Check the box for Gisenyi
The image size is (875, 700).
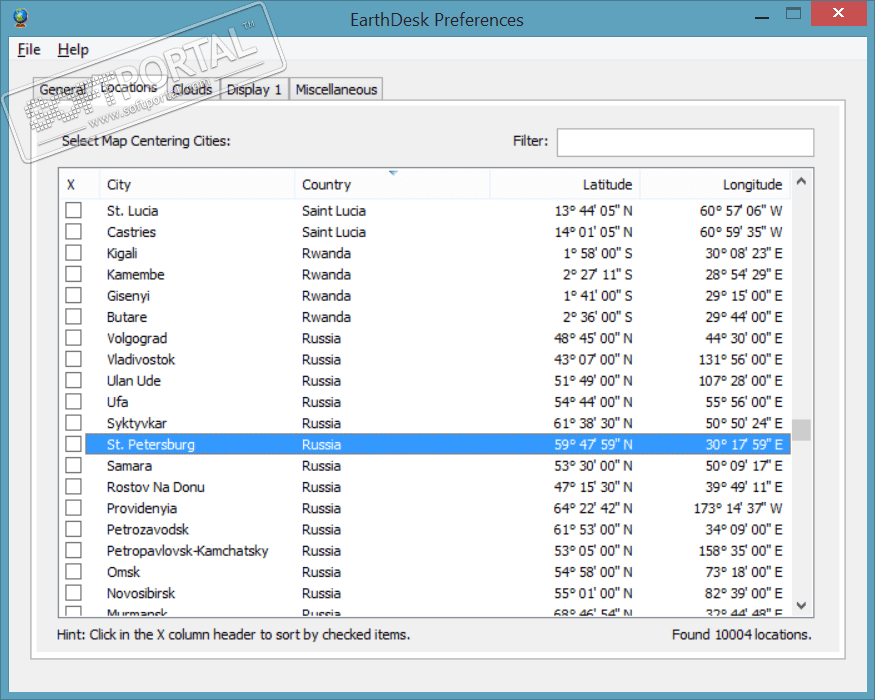73,295
